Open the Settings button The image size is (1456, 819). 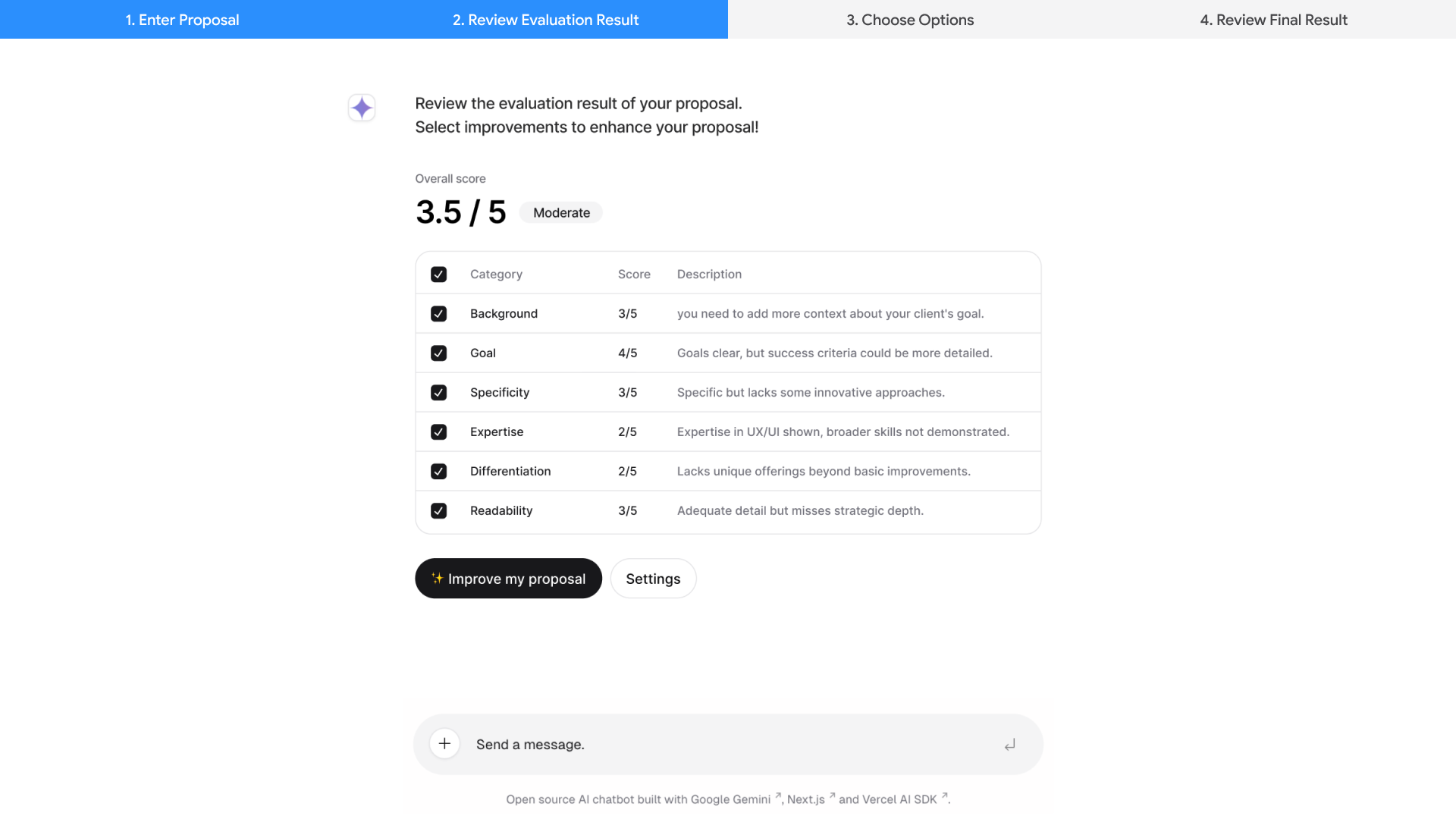[653, 579]
